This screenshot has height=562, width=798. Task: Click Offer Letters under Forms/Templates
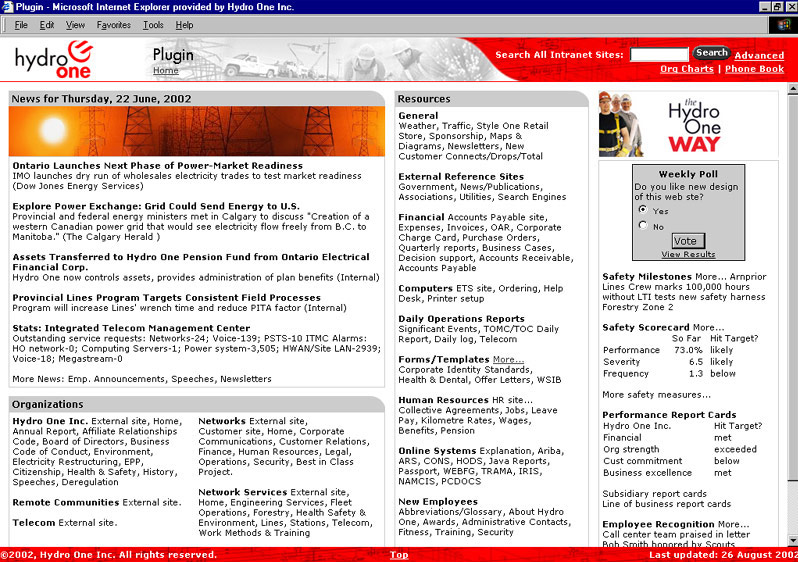point(503,380)
